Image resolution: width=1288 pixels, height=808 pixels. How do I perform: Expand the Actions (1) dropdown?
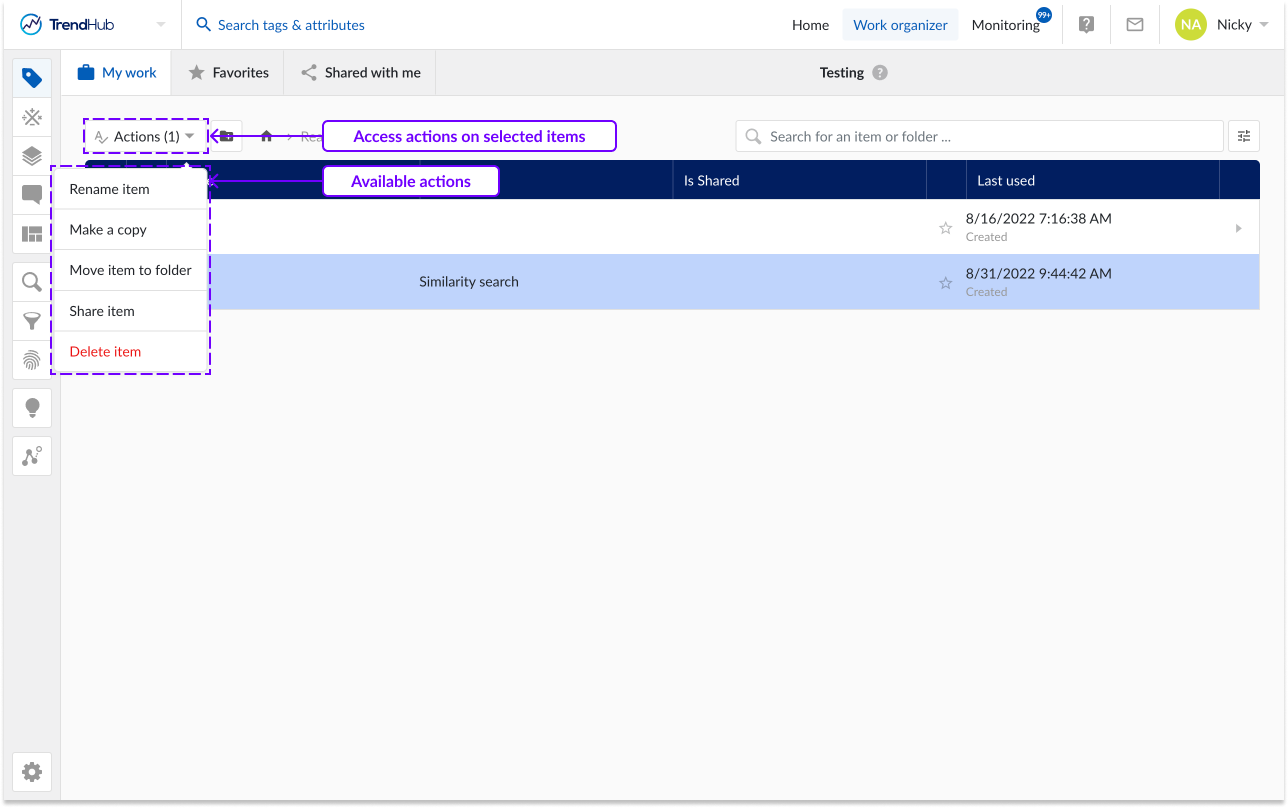click(x=146, y=136)
